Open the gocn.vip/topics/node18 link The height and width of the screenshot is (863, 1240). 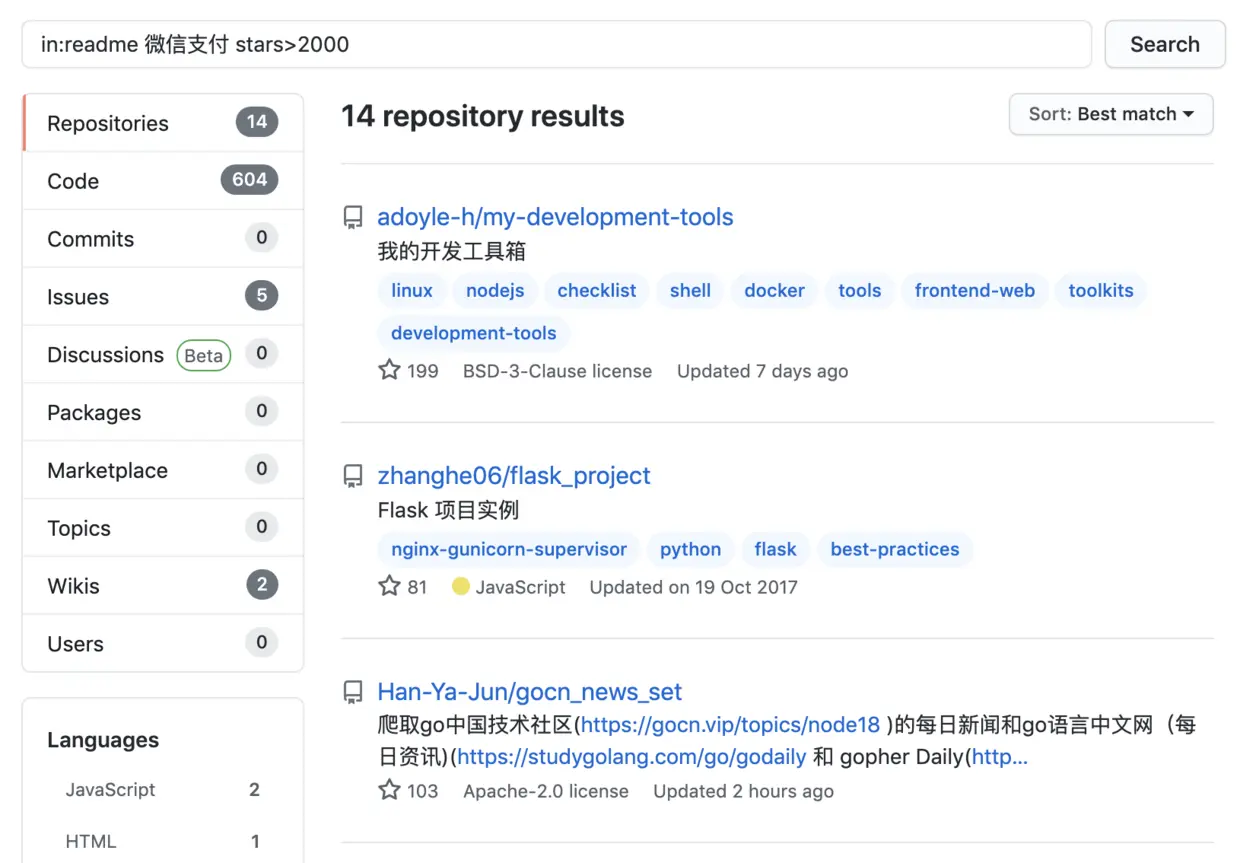pos(731,725)
